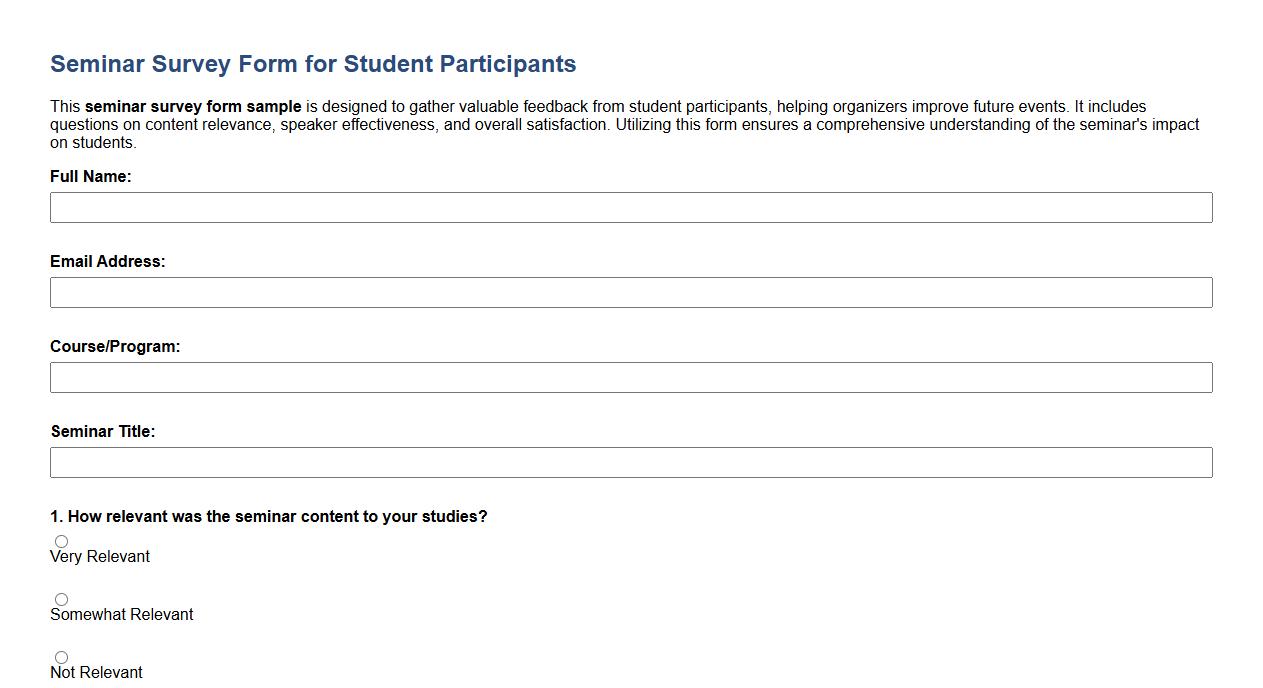This screenshot has height=688, width=1263.
Task: Click inside the Email Address input field
Action: point(630,292)
